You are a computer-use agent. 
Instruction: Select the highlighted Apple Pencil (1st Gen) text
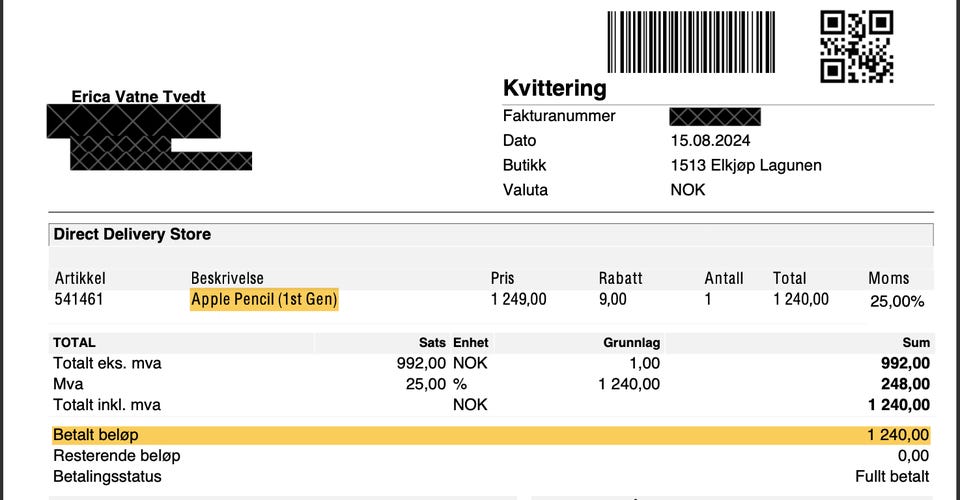264,299
